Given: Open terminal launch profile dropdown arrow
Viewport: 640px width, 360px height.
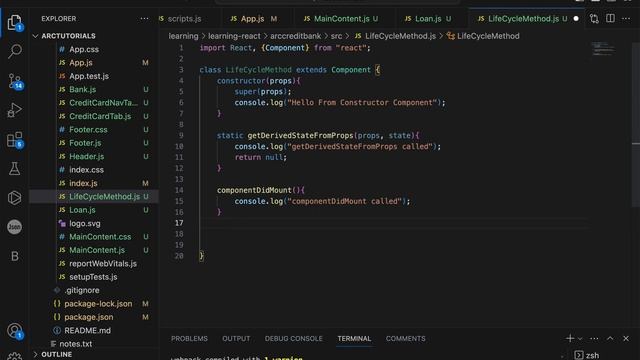Looking at the screenshot, I should coord(580,339).
